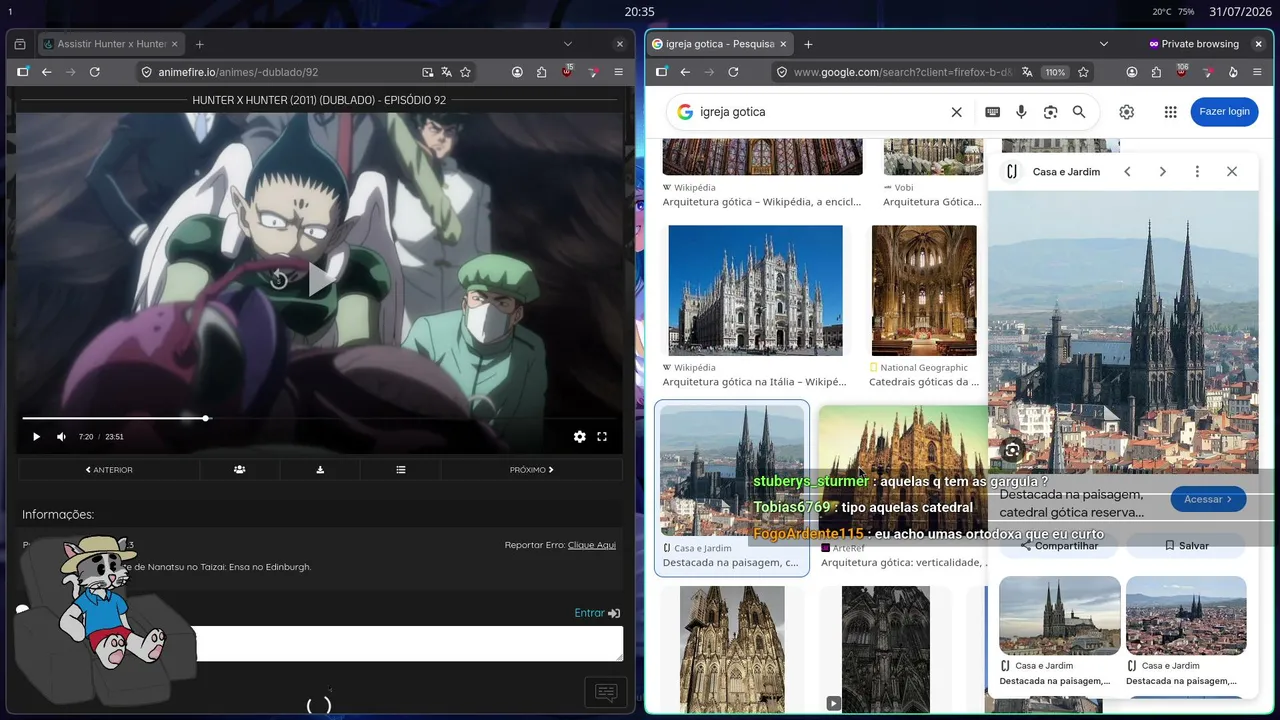Open the uBlock icon showing 106 in the Google window

click(x=1181, y=72)
